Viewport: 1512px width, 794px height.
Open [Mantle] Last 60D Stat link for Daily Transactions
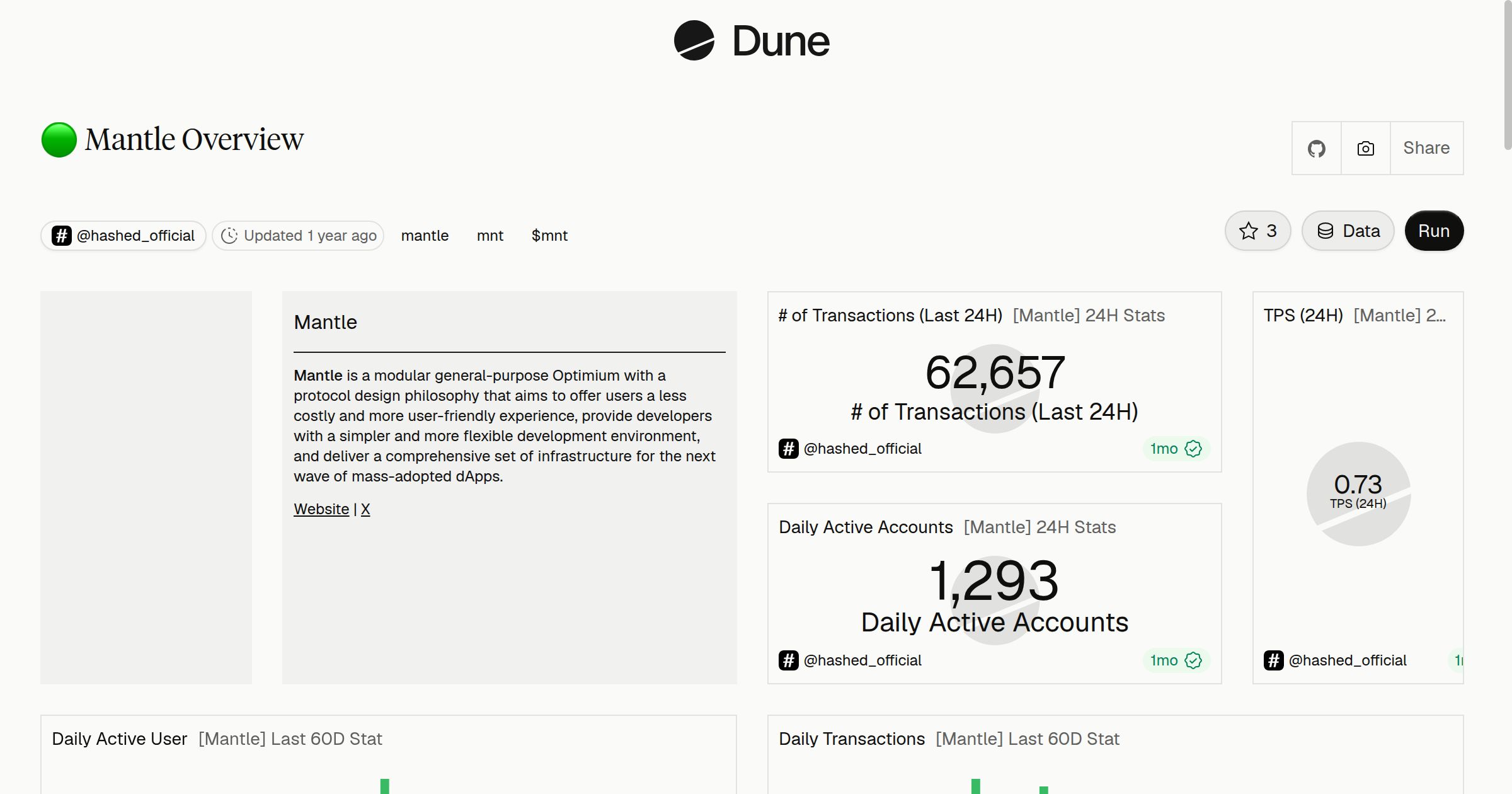pyautogui.click(x=1028, y=739)
